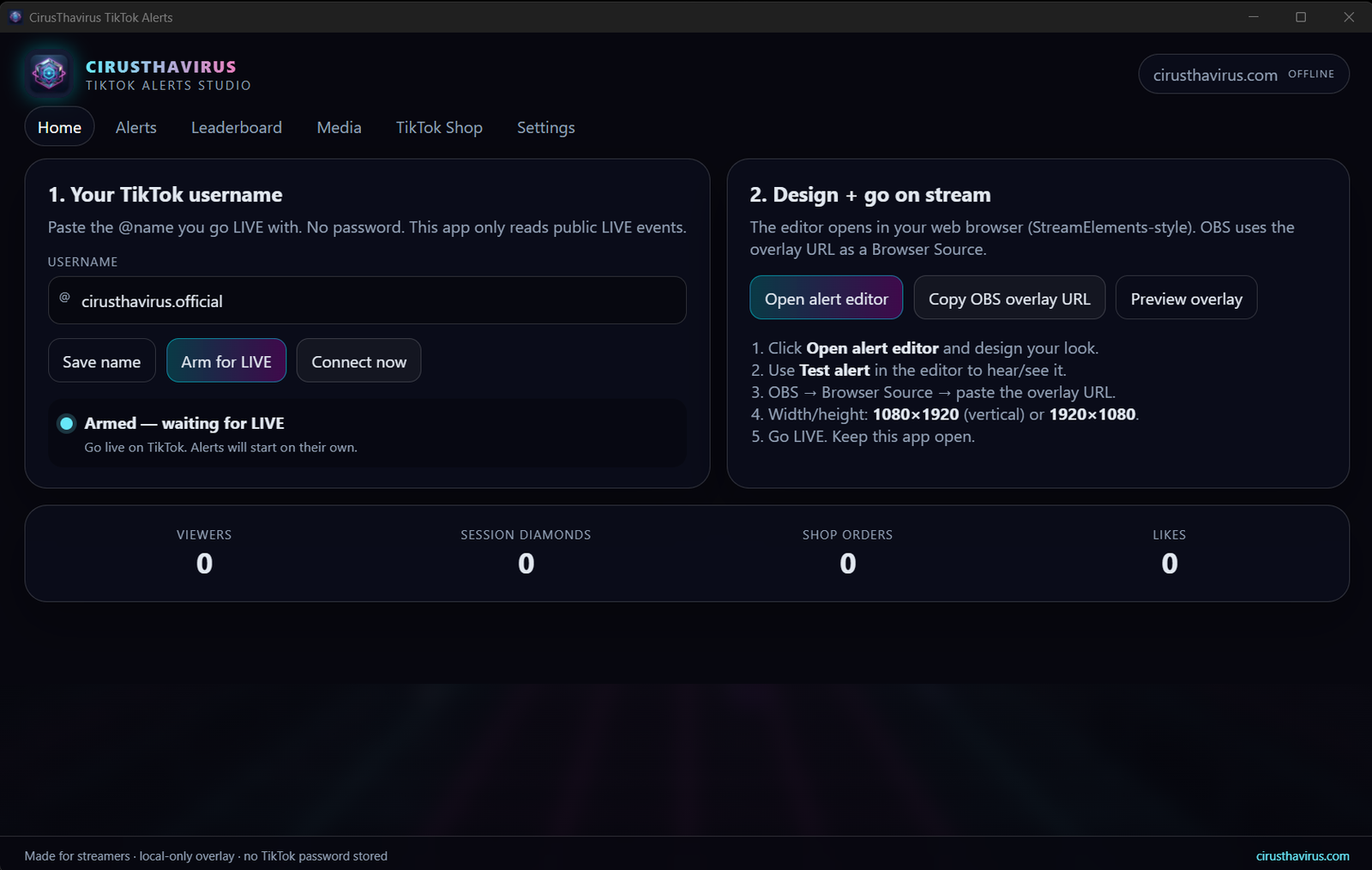
Task: Minimize the CirusThavirus TikTok Alerts window
Action: pyautogui.click(x=1254, y=16)
